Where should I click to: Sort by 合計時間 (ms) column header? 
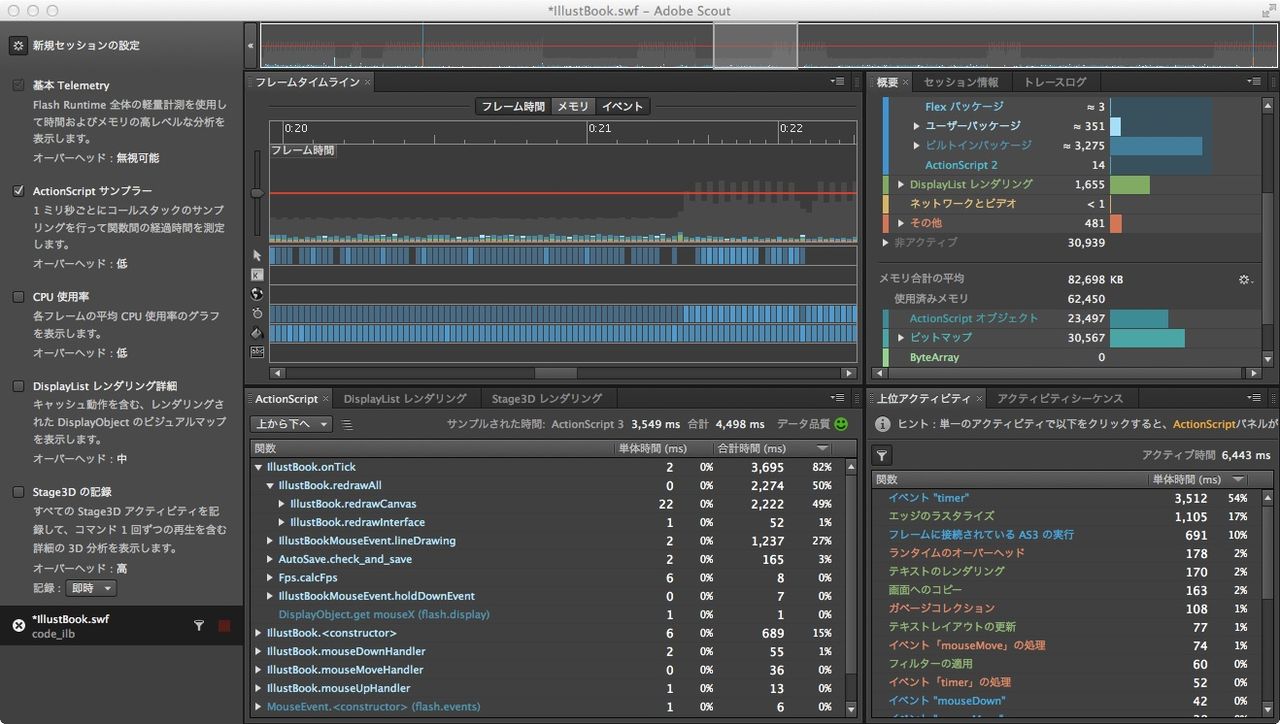point(773,449)
